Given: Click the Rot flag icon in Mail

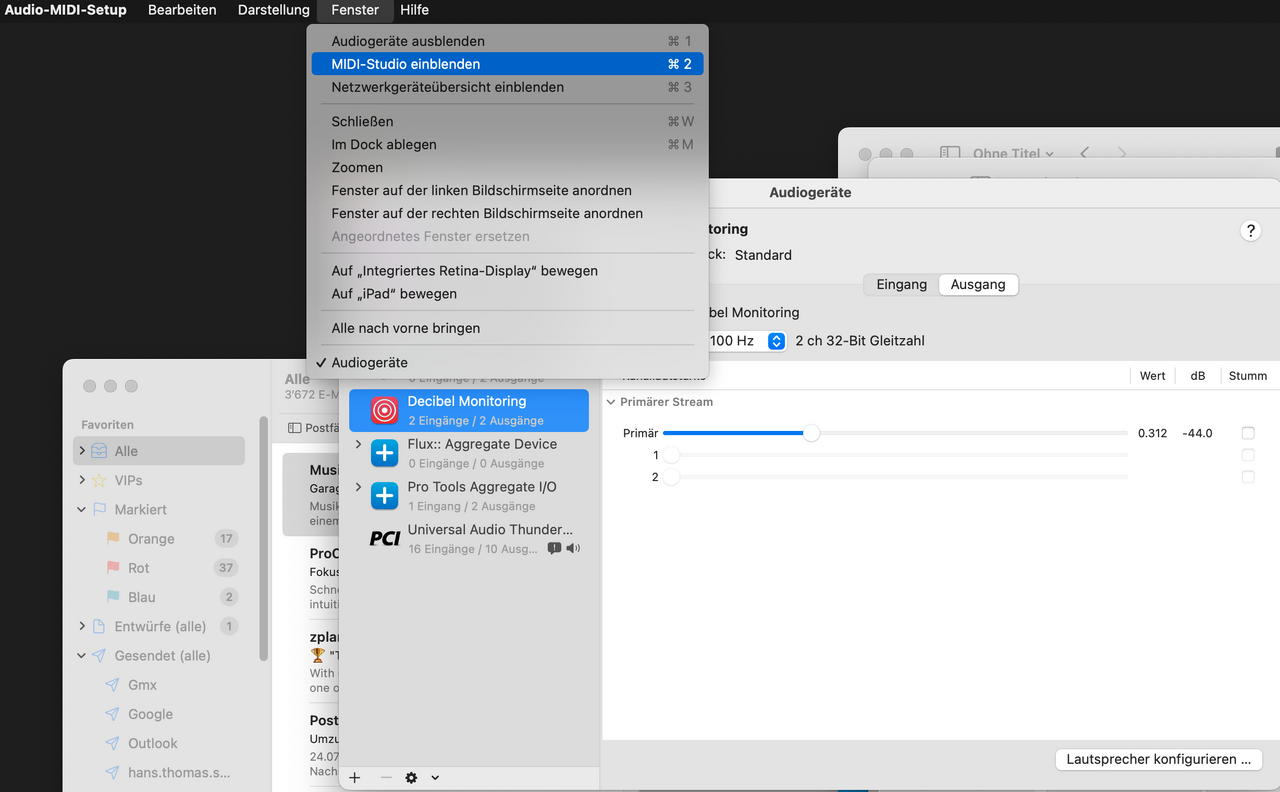Looking at the screenshot, I should [113, 567].
